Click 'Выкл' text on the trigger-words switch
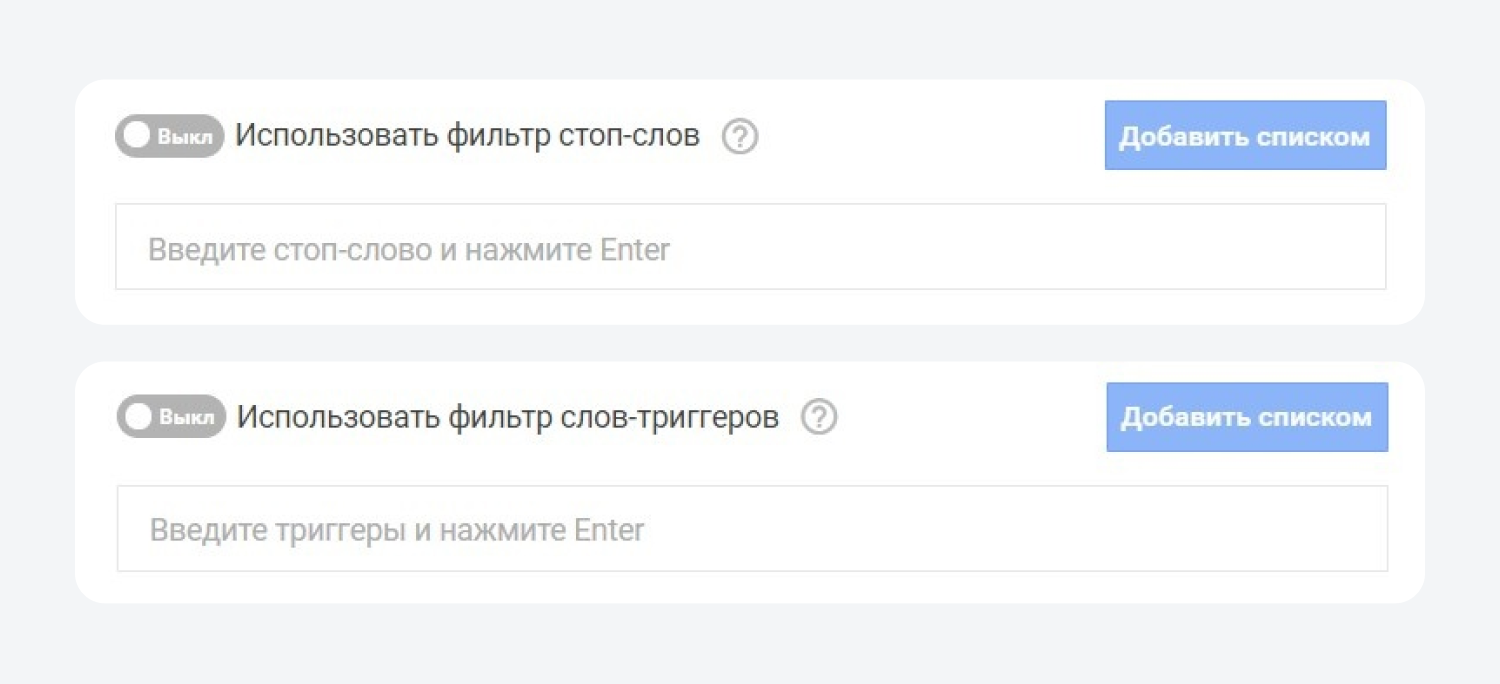 [187, 418]
